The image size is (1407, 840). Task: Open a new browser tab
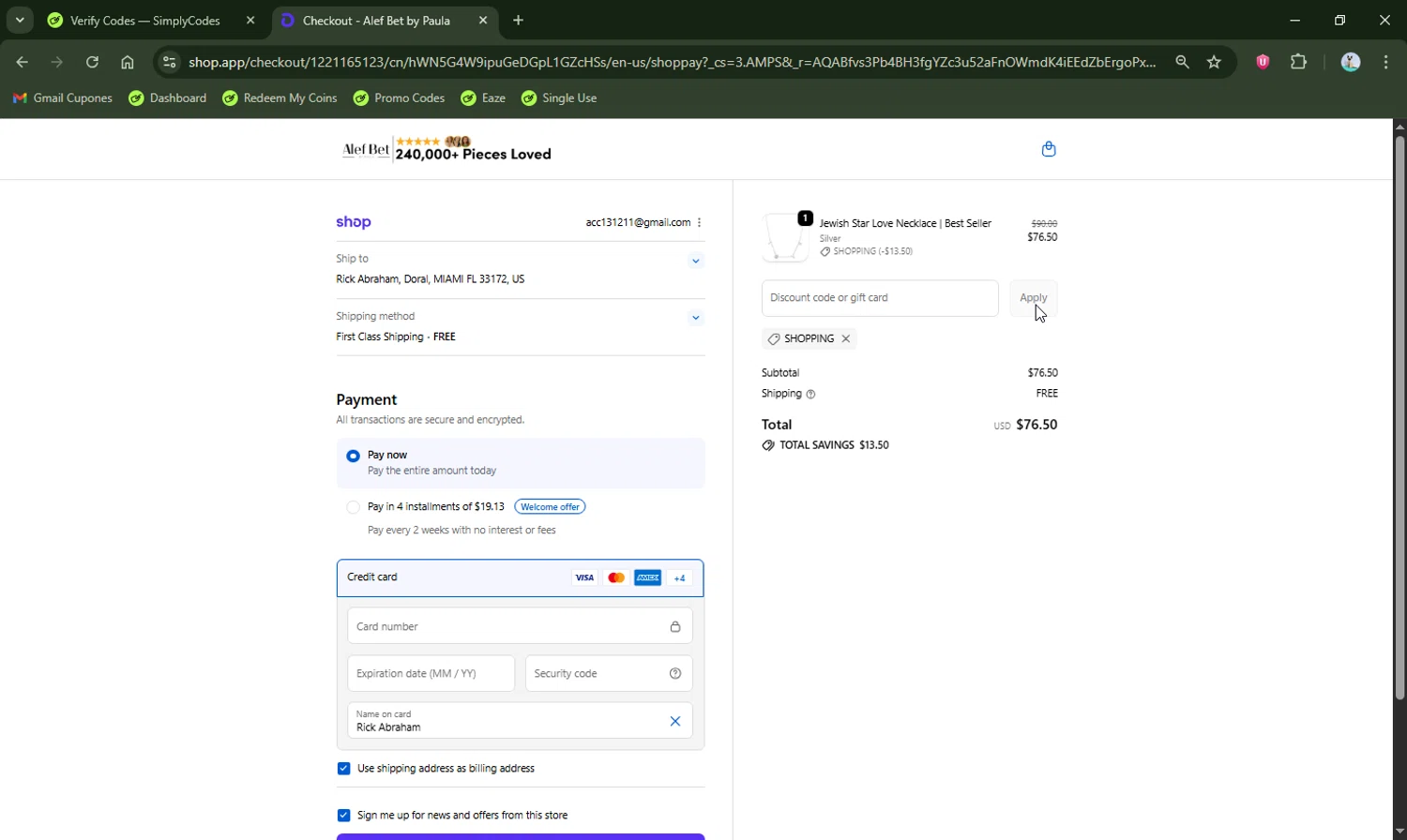click(x=519, y=20)
